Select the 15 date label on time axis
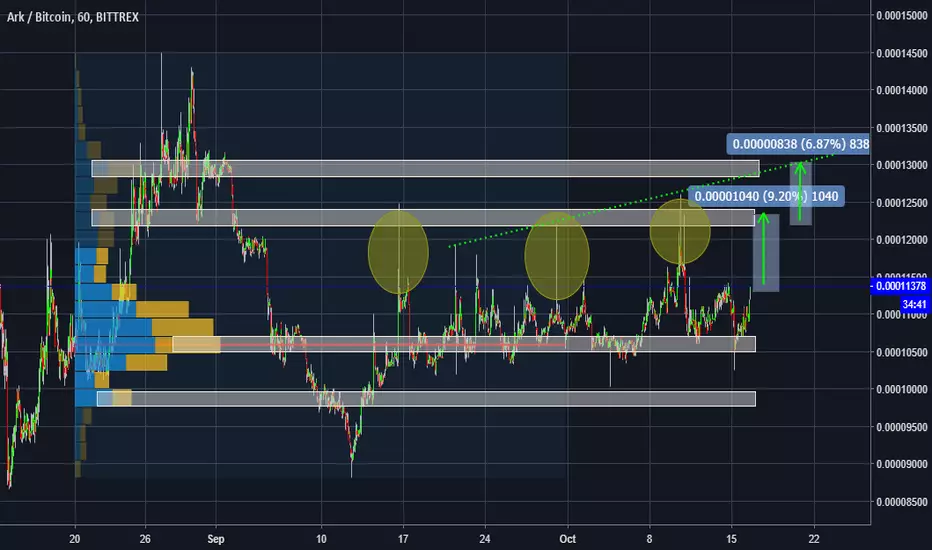The width and height of the screenshot is (932, 550). (x=731, y=539)
